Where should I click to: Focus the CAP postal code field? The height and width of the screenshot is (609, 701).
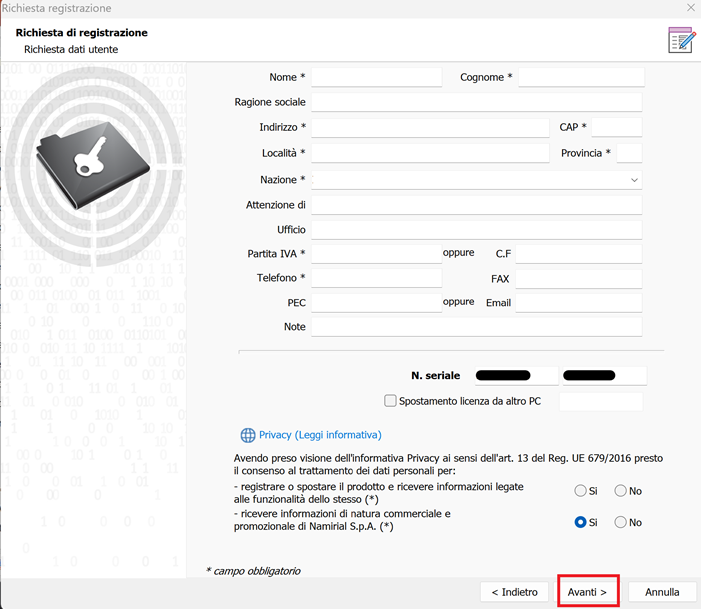tap(616, 128)
